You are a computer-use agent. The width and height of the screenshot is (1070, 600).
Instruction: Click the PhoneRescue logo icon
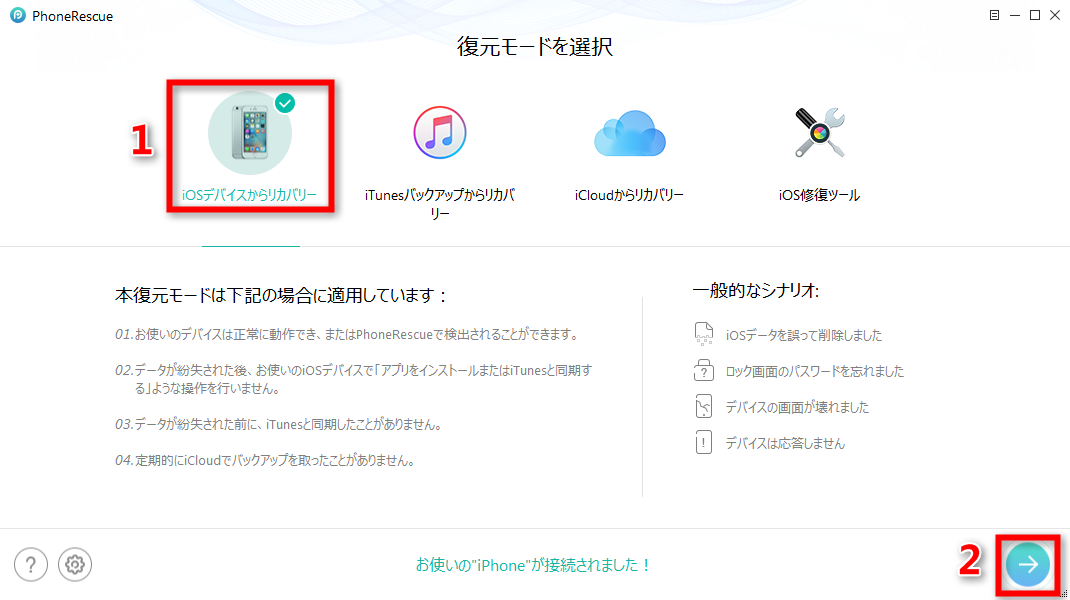point(18,15)
